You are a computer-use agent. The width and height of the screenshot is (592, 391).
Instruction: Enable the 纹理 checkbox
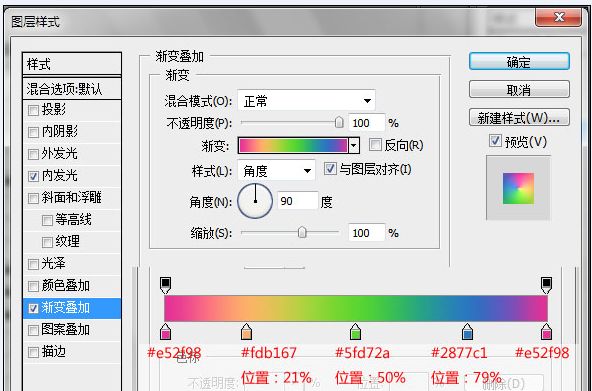pos(47,242)
